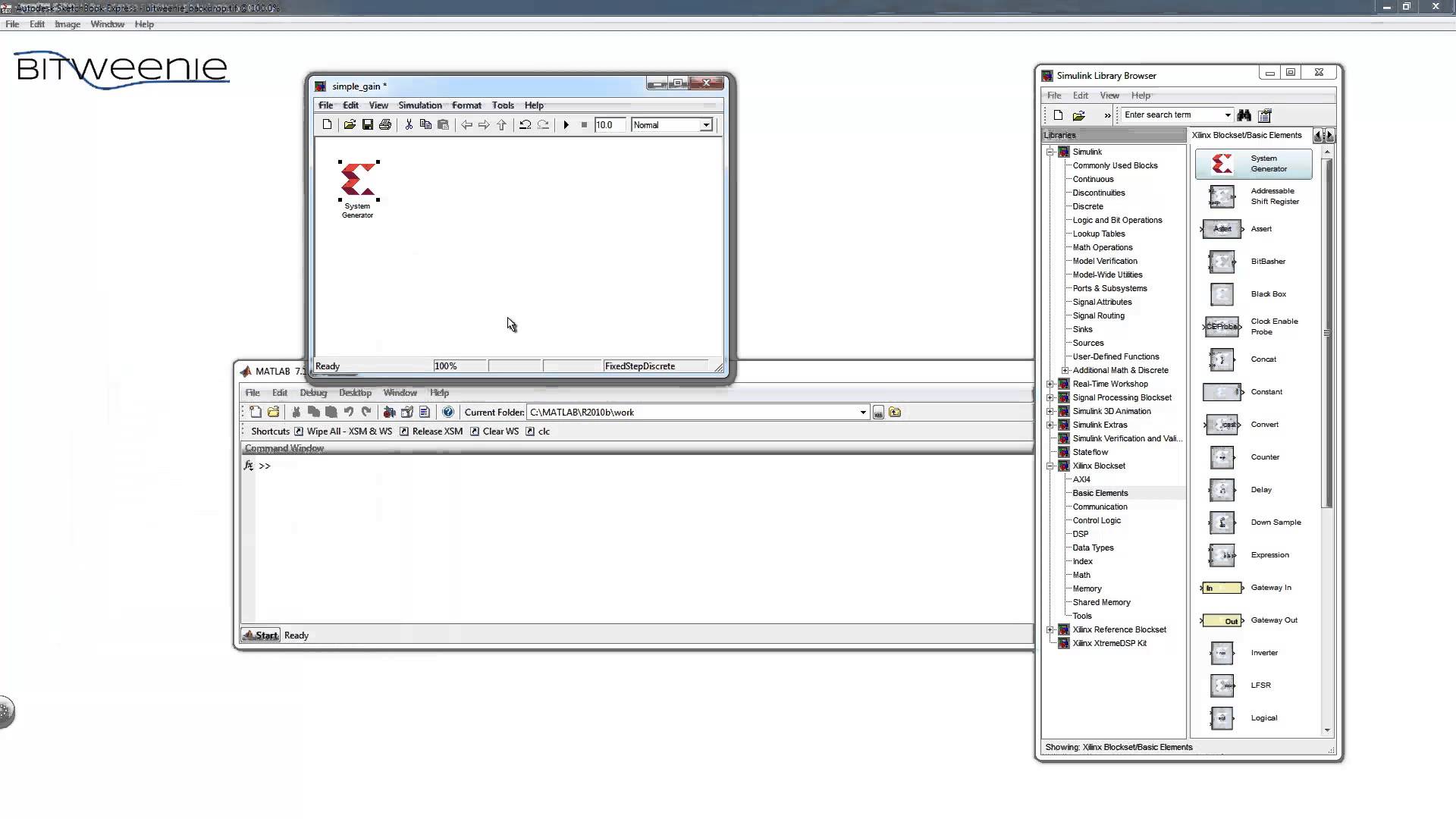Select the Black Box block
The width and height of the screenshot is (1456, 819).
(x=1221, y=294)
